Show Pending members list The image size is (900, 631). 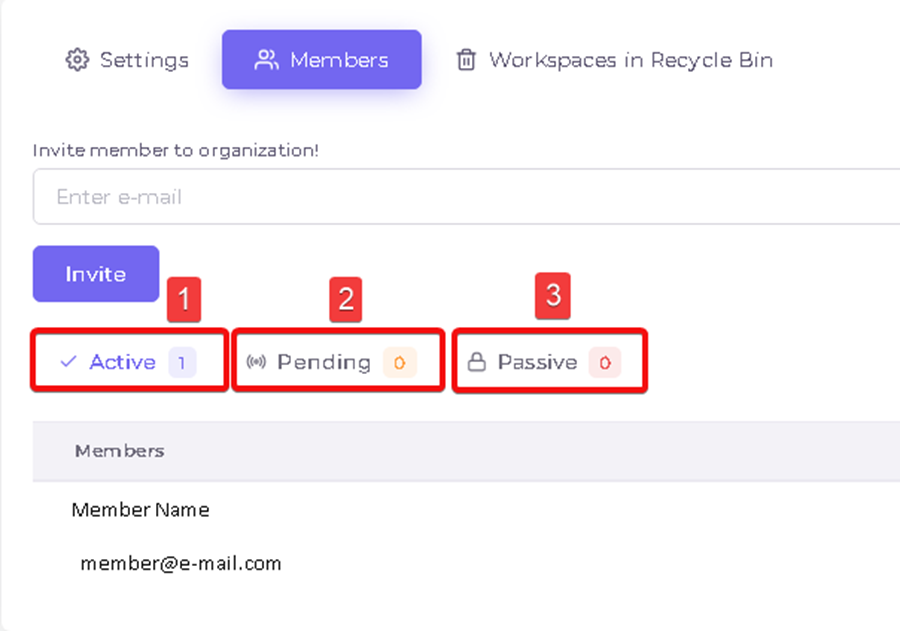[x=339, y=362]
